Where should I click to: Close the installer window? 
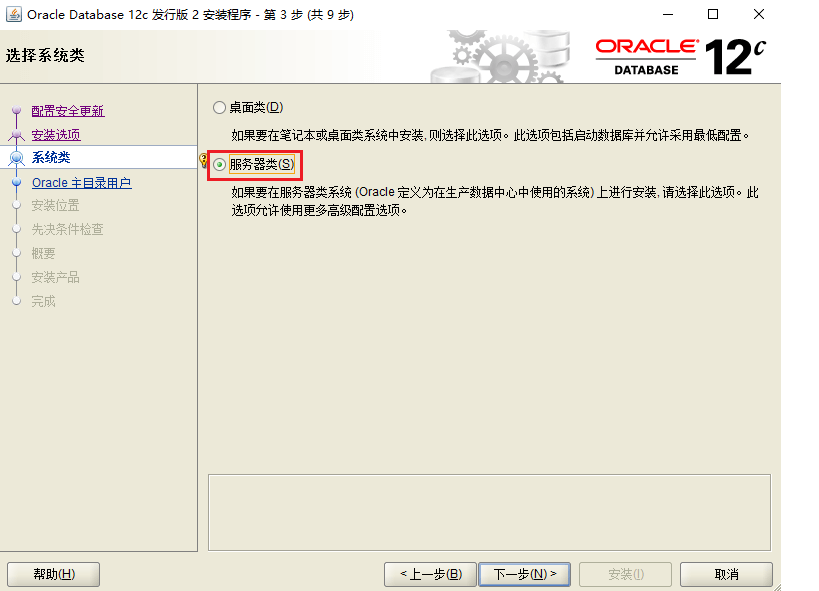click(x=759, y=15)
